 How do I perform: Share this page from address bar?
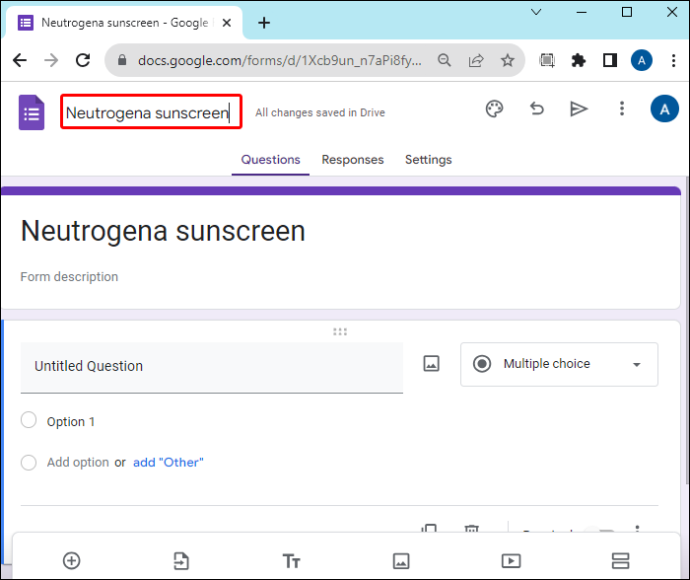point(476,60)
